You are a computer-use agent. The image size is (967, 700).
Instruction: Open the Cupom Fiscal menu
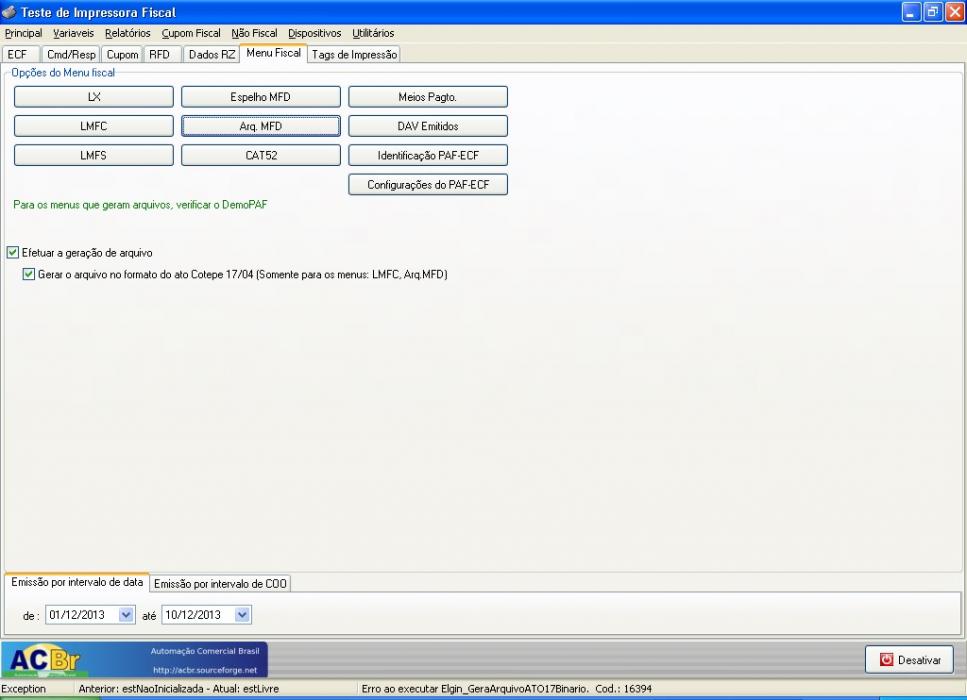tap(191, 33)
